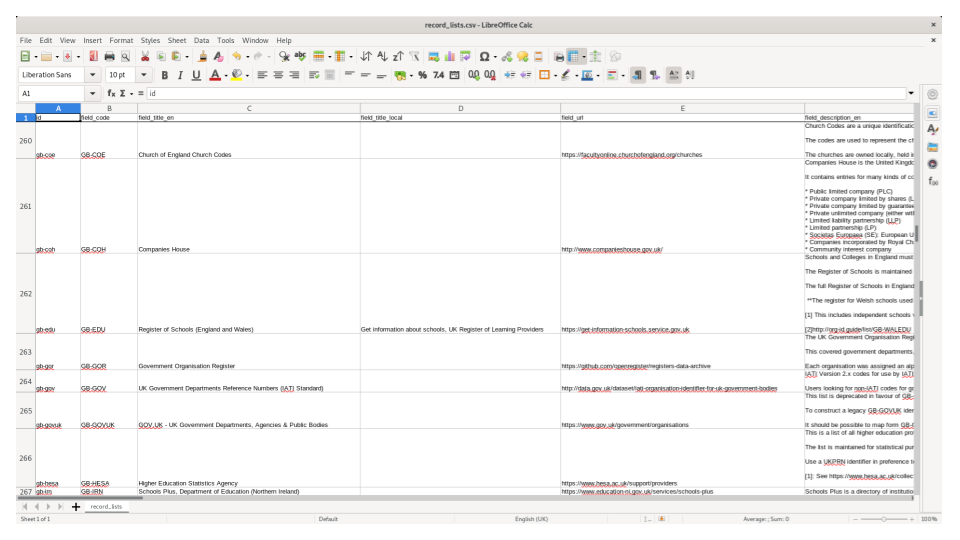Click the Save document icon
This screenshot has height=540, width=960.
67,56
